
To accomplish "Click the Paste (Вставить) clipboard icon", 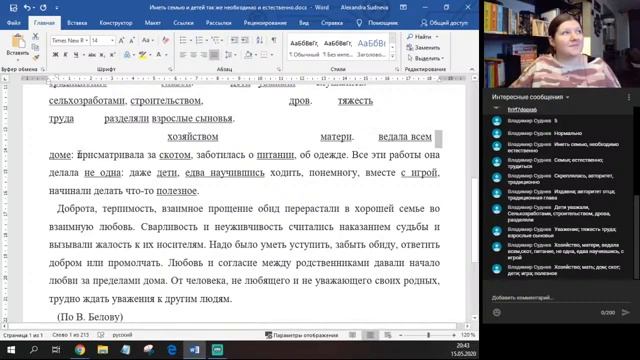I will click(x=18, y=42).
